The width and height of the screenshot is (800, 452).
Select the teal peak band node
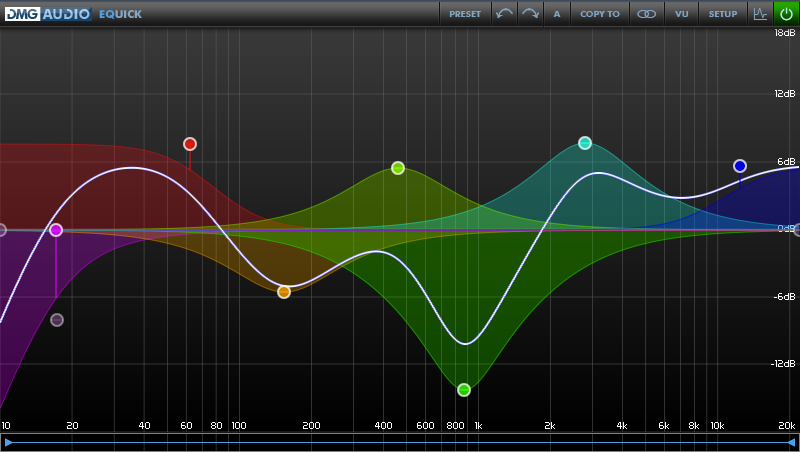click(585, 143)
